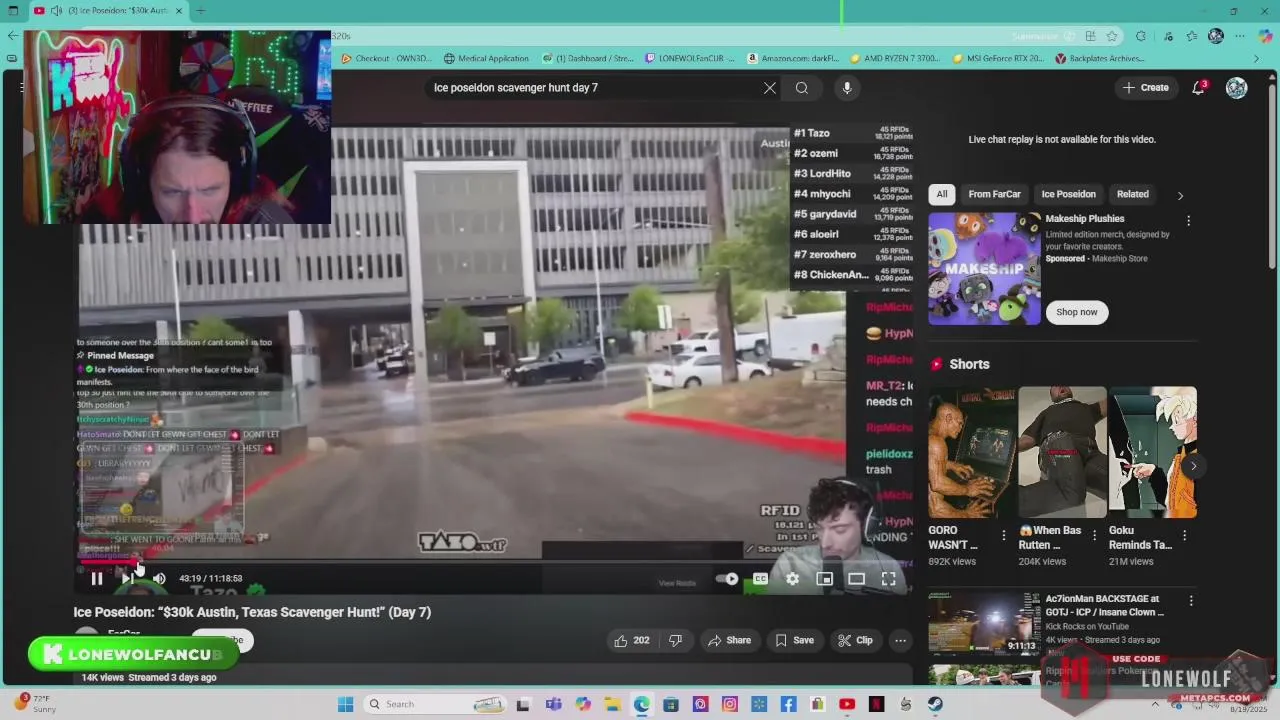1280x720 pixels.
Task: Open MSI GeForce RTX bookmark
Action: [x=997, y=59]
